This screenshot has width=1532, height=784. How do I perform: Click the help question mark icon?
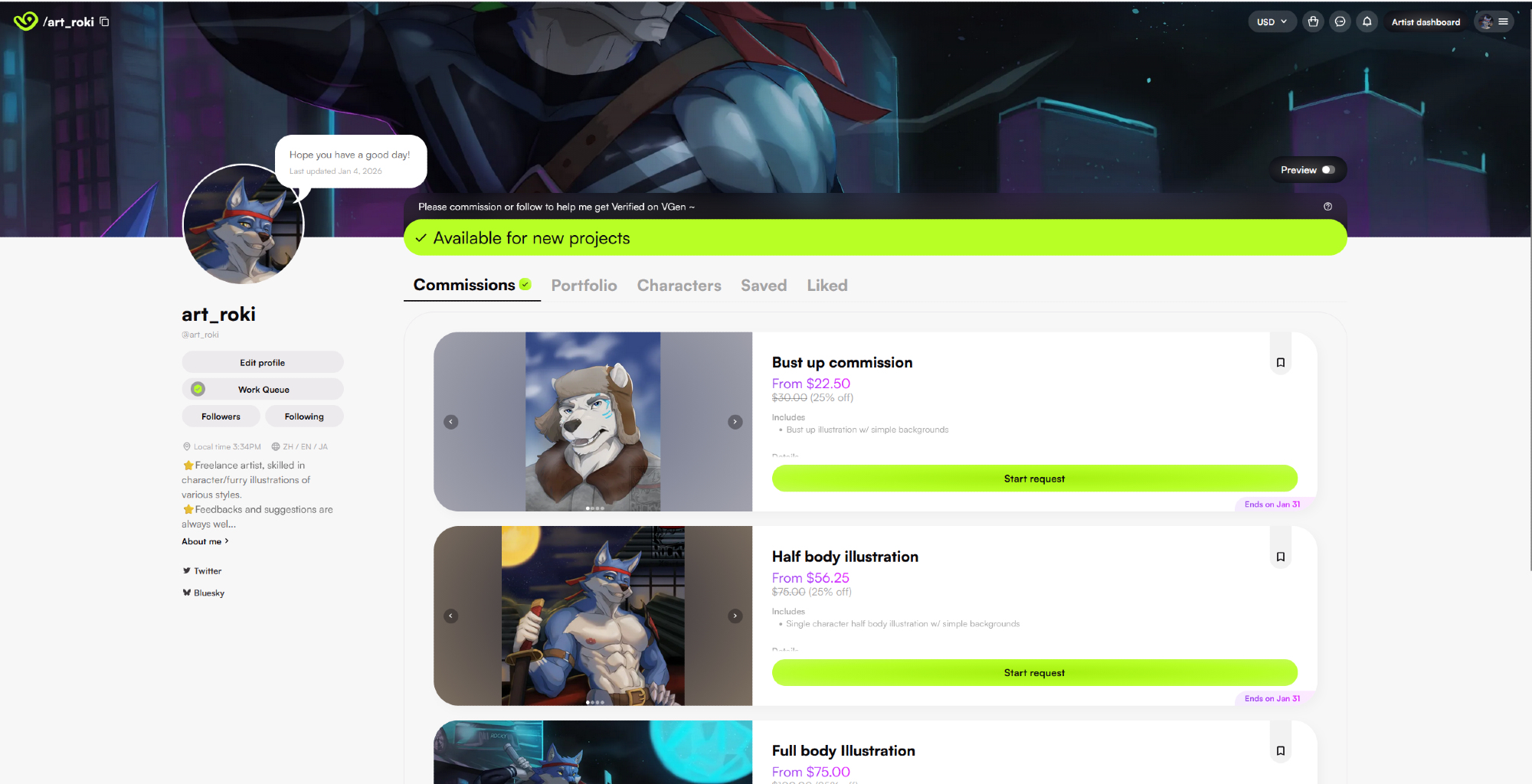pos(1327,207)
